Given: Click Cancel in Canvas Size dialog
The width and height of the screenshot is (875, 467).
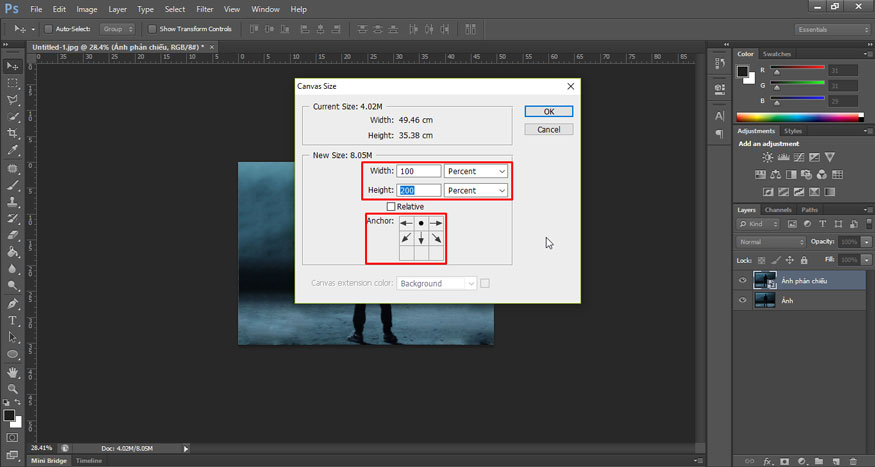Looking at the screenshot, I should 549,129.
